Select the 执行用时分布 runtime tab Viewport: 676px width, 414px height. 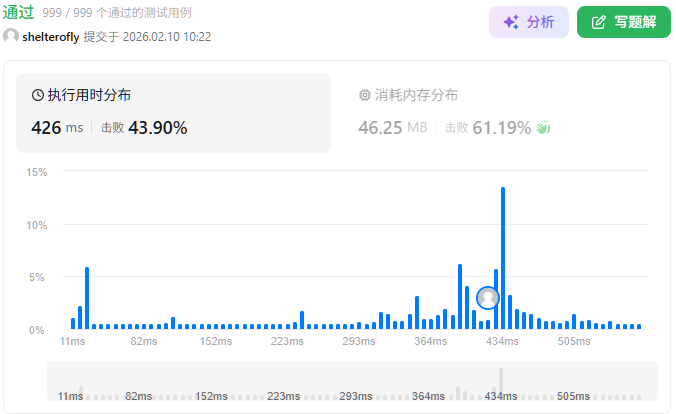click(88, 95)
